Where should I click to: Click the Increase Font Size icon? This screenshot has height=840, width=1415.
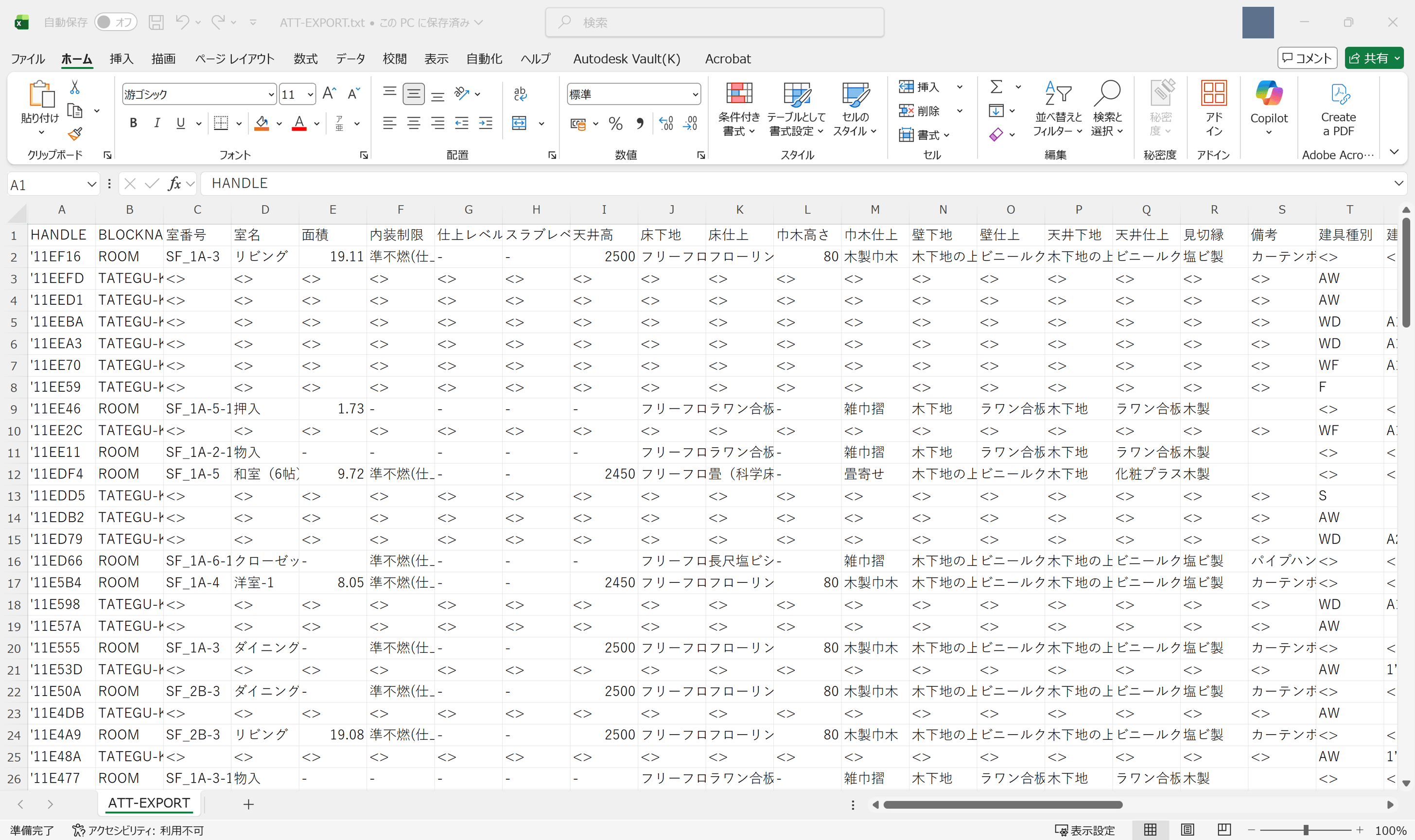click(329, 94)
